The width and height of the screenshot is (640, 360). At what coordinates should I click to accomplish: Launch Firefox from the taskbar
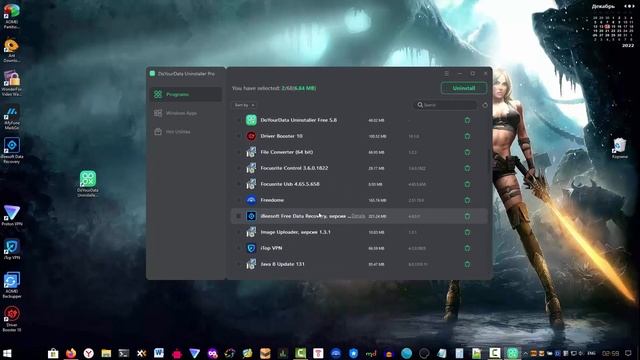[71, 353]
